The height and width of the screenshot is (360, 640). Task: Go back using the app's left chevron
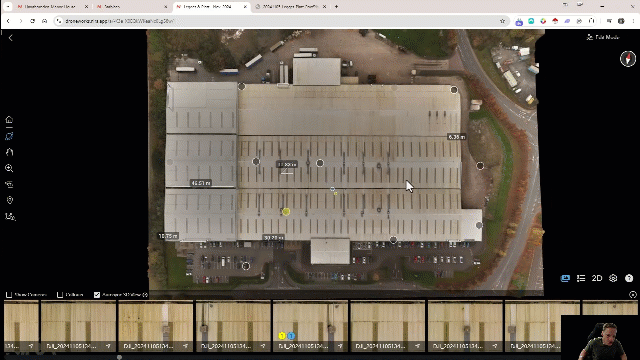(11, 38)
